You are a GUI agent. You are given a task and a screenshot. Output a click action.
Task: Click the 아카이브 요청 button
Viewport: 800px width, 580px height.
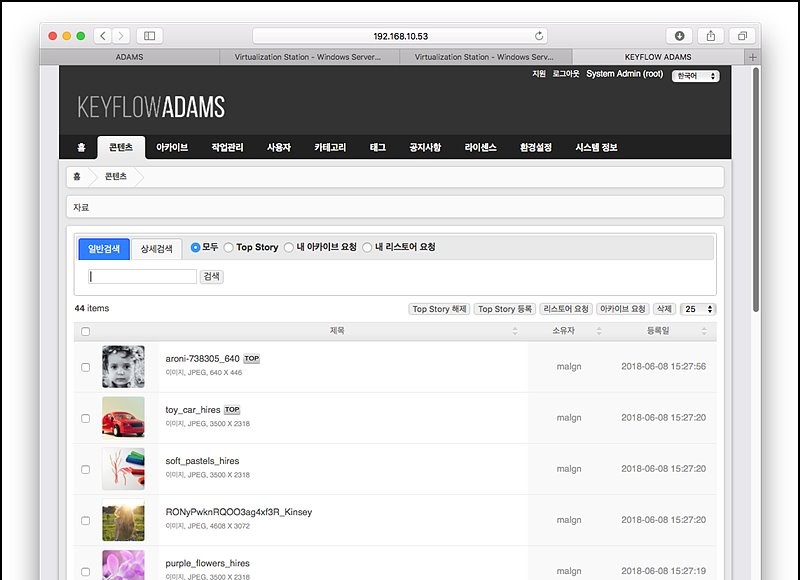click(622, 309)
